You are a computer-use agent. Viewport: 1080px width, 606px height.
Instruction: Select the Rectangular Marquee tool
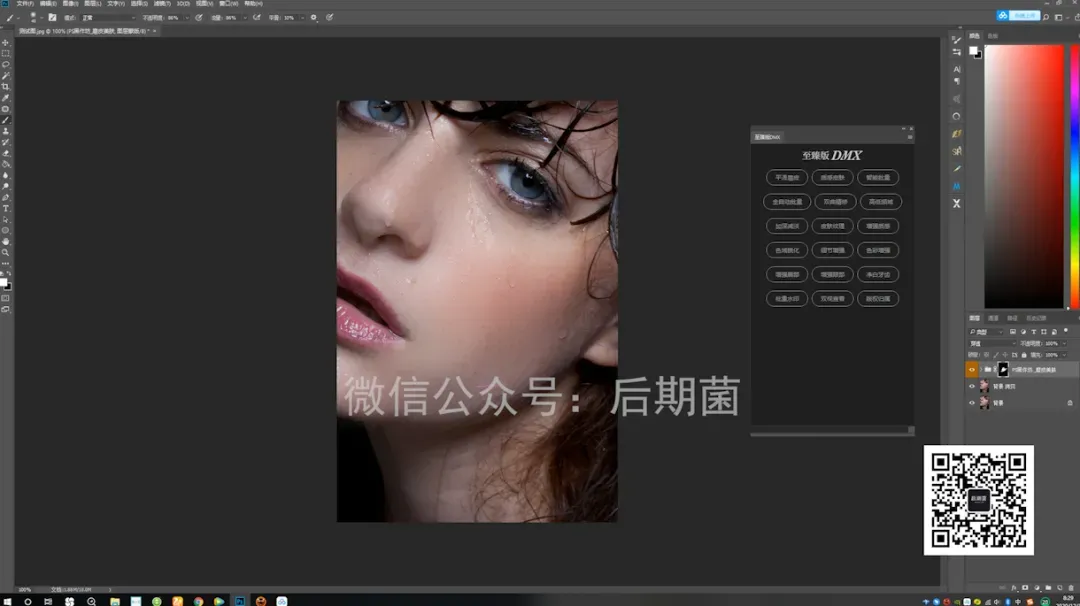point(6,54)
